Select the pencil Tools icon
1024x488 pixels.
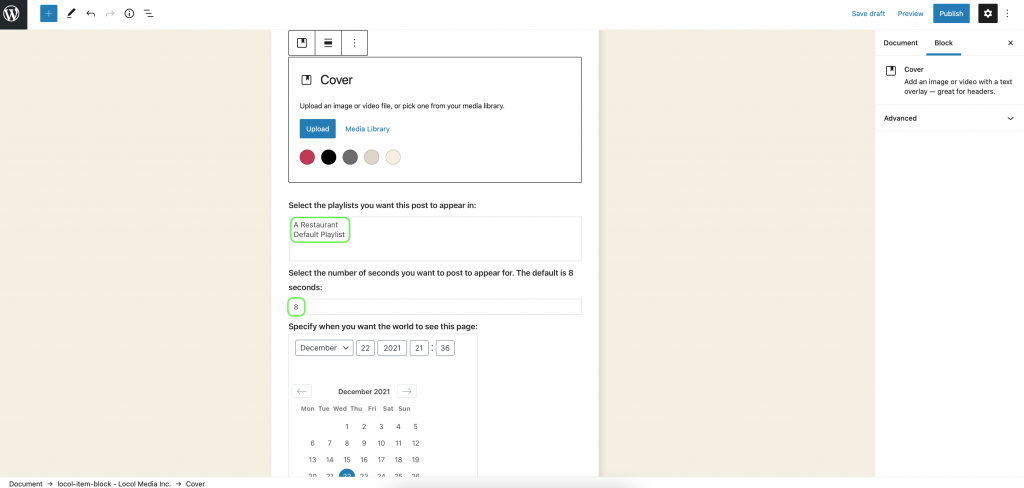coord(71,13)
